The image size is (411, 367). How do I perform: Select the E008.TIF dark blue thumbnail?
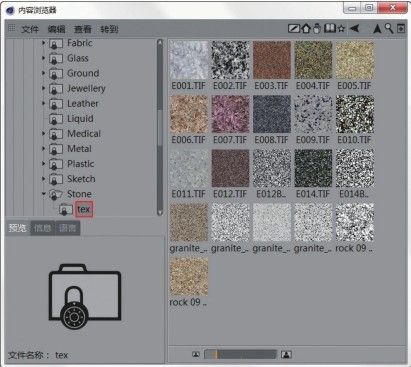click(x=272, y=114)
